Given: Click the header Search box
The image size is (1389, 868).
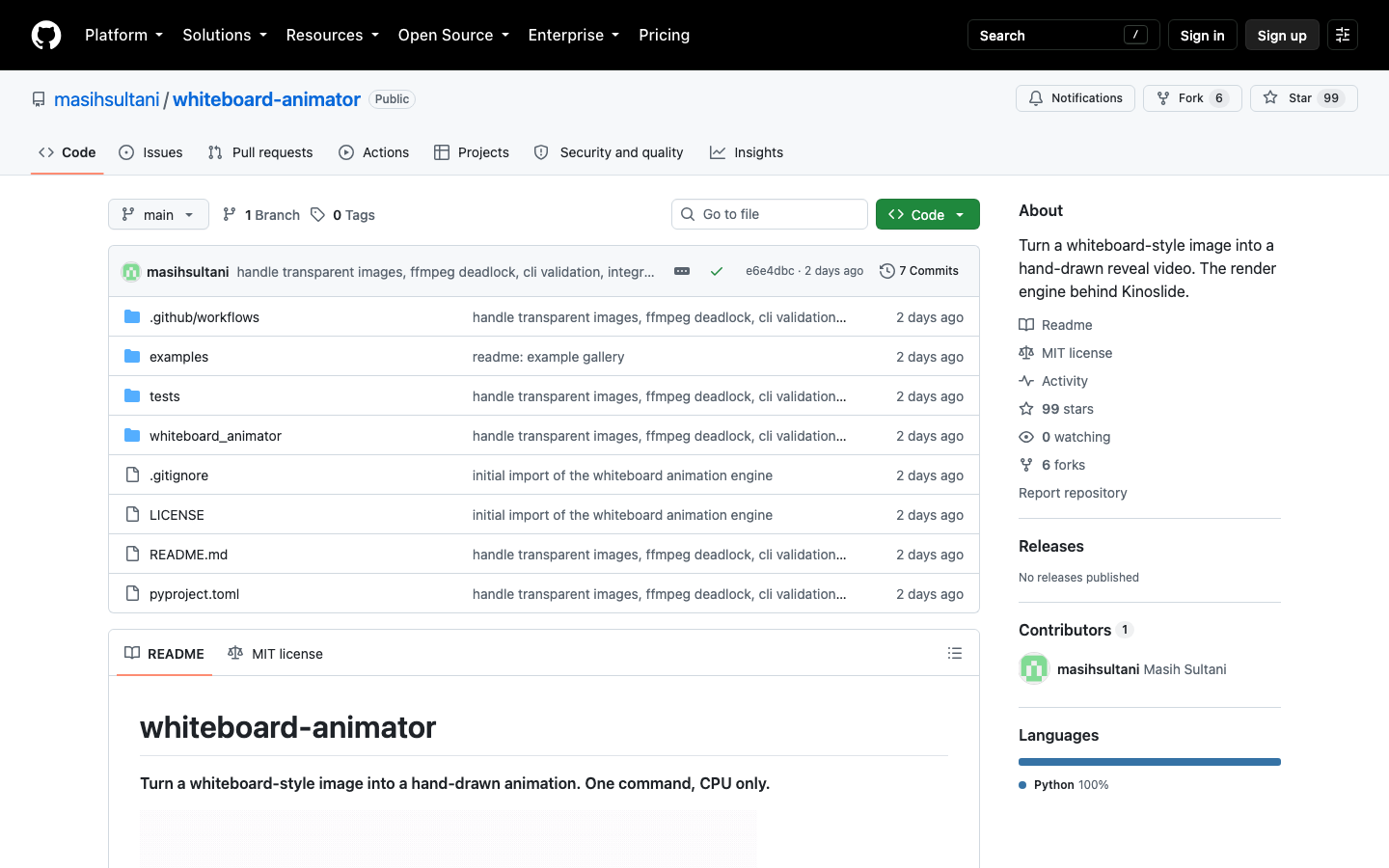Looking at the screenshot, I should 1063,35.
